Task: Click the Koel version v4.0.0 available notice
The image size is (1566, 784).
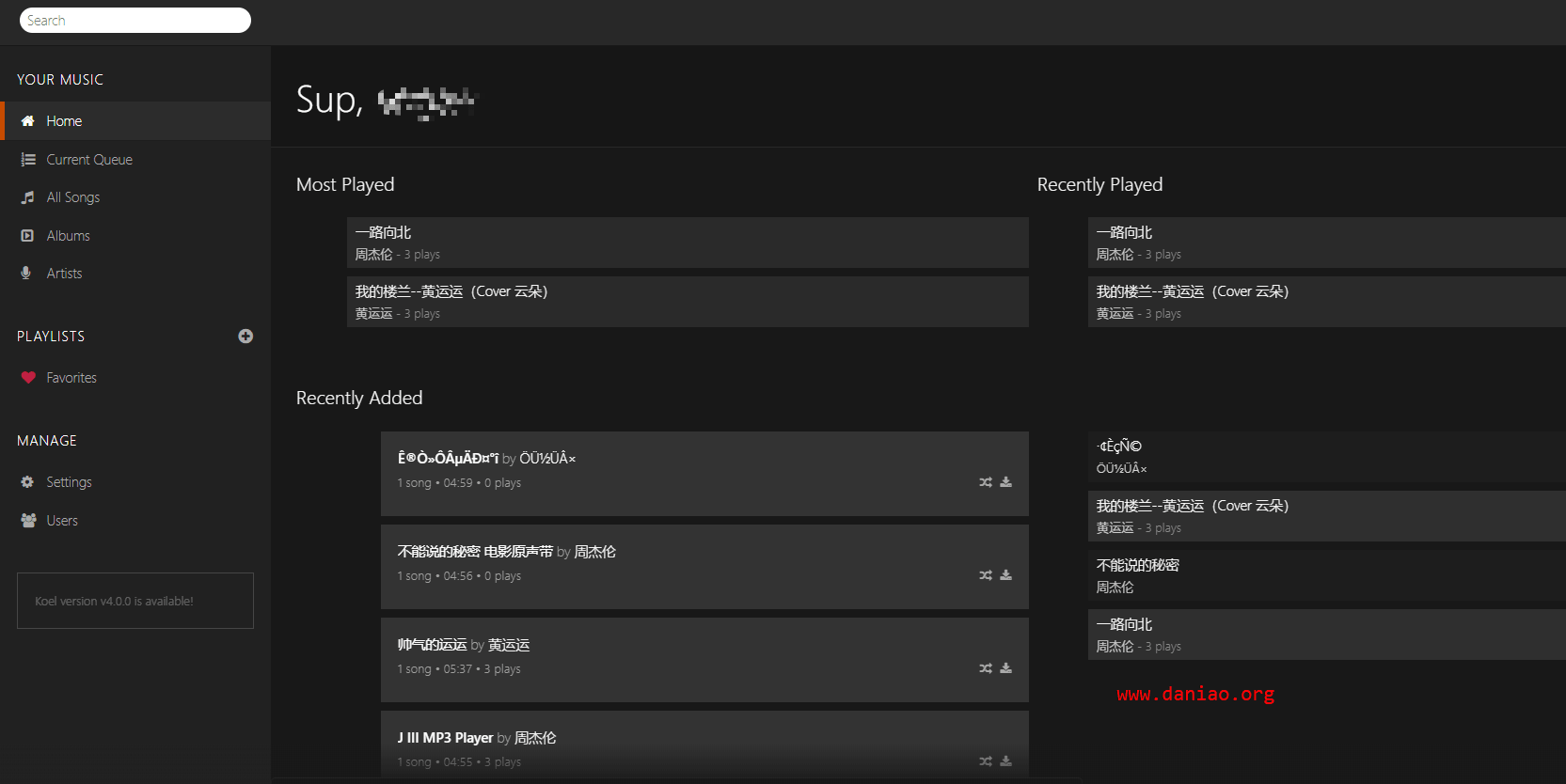Action: tap(135, 601)
